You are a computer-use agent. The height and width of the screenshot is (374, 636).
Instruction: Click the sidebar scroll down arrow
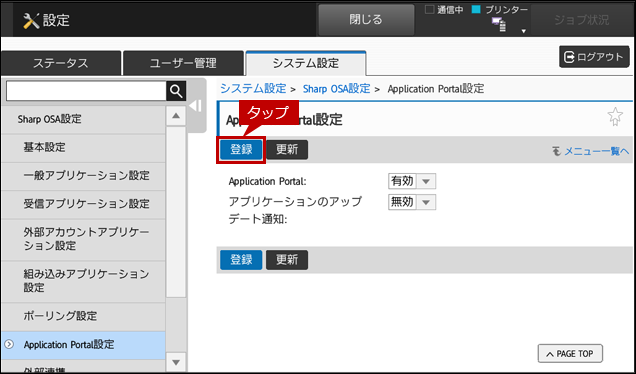click(176, 362)
